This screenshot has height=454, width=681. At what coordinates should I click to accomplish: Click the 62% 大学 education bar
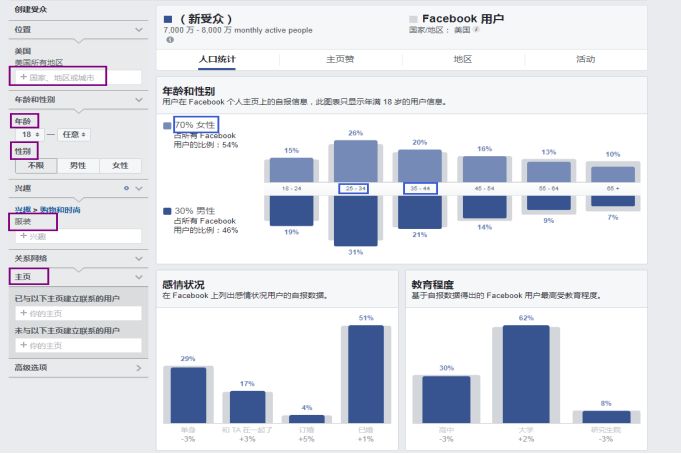526,374
